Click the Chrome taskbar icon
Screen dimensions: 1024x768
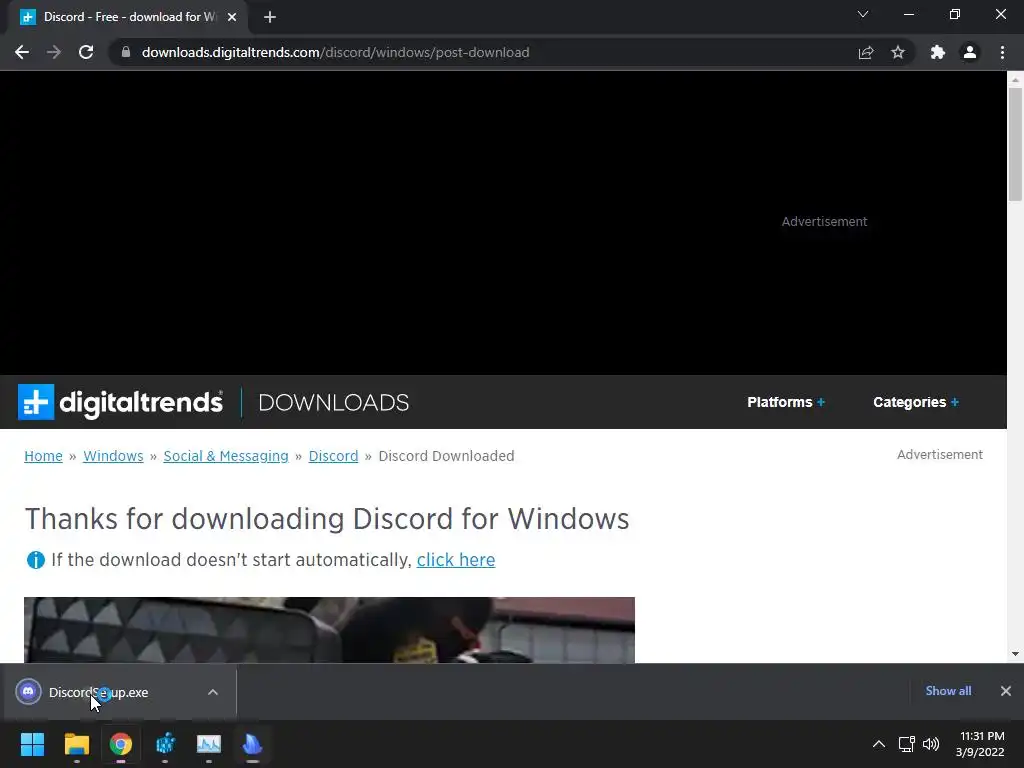pos(120,744)
